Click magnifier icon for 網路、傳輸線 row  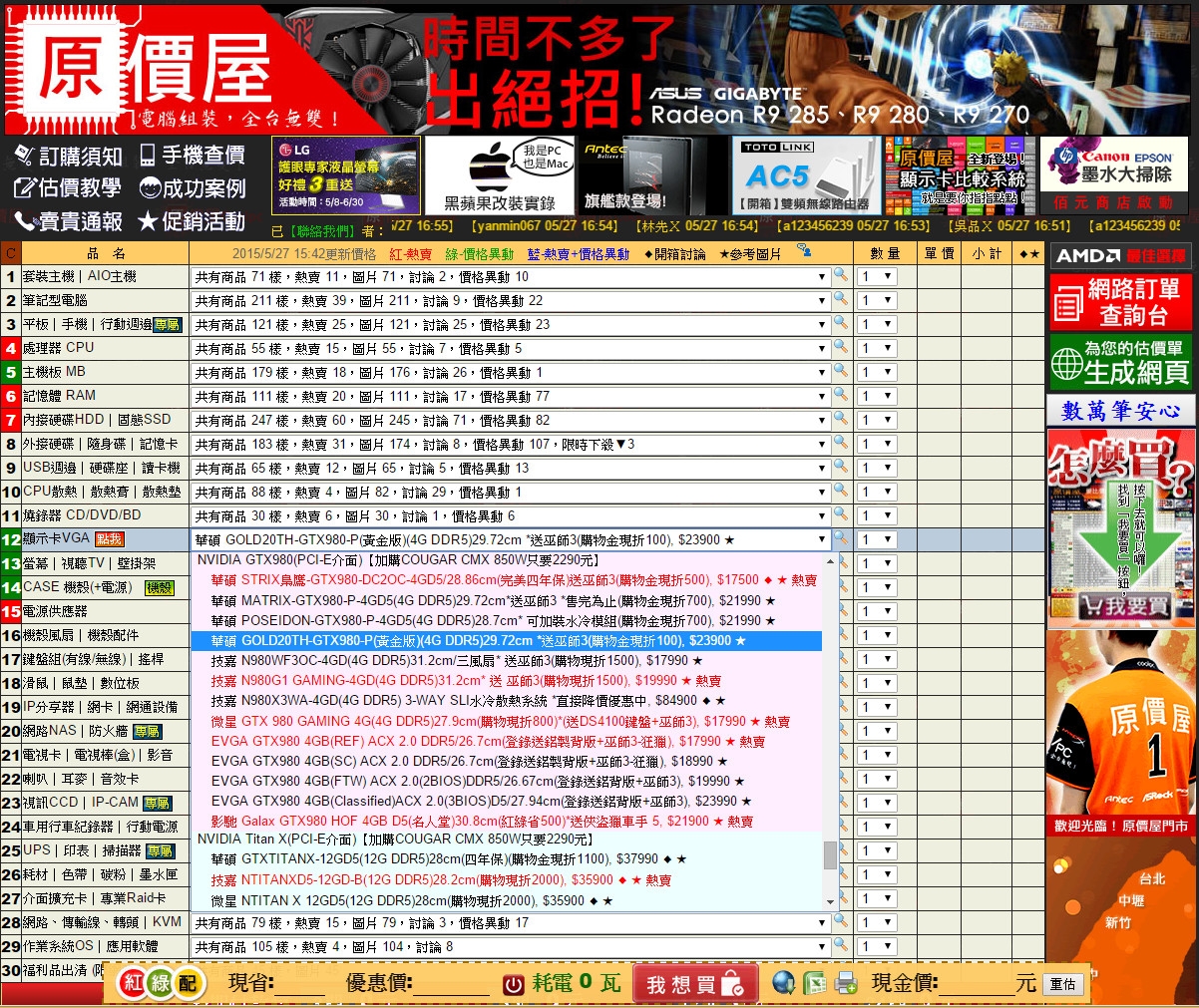(x=841, y=922)
